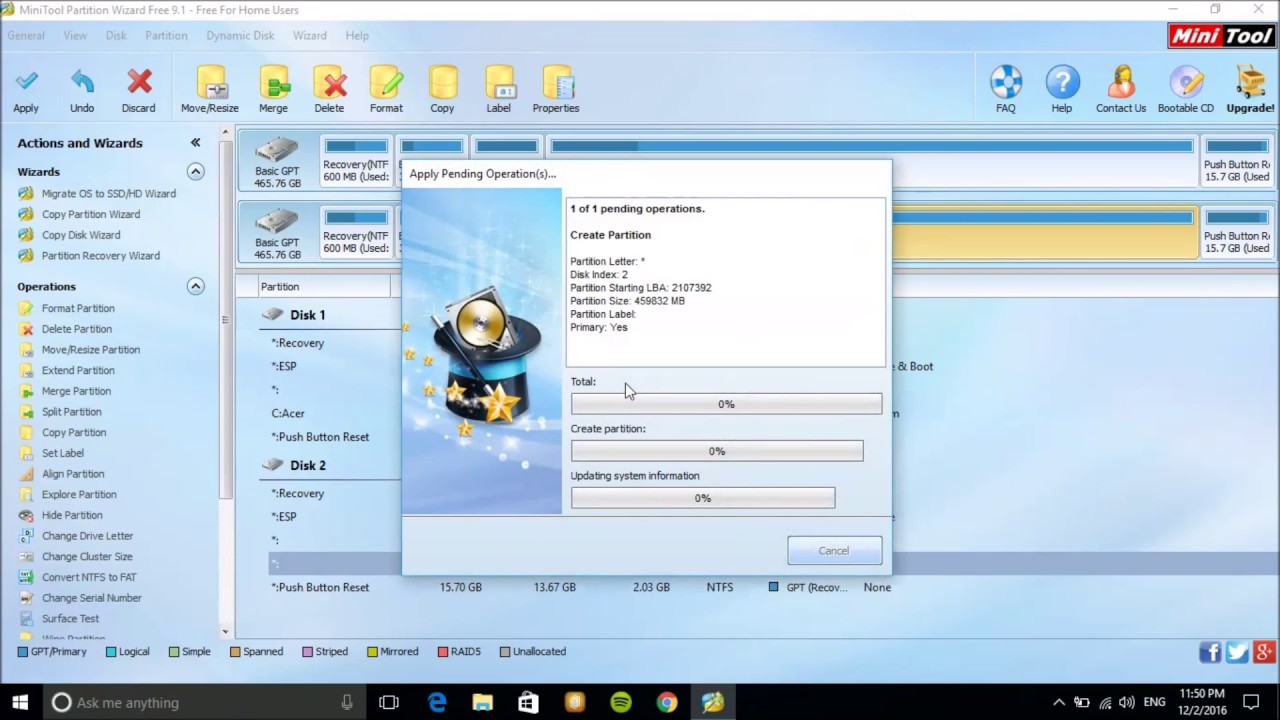This screenshot has height=720, width=1280.
Task: Open the Facebook icon in status bar
Action: (x=1210, y=652)
